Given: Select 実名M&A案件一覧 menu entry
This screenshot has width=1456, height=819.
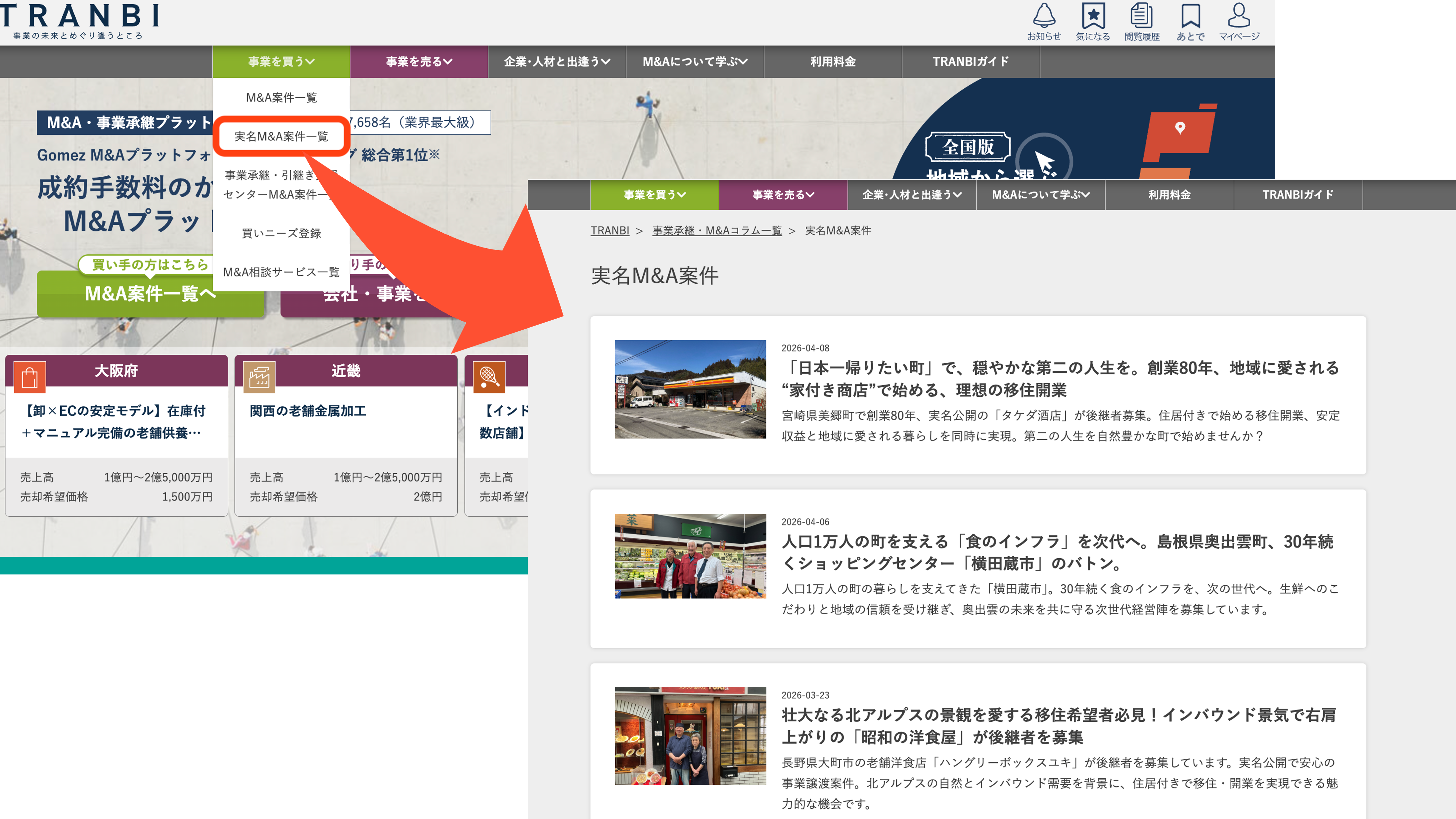Looking at the screenshot, I should [281, 136].
